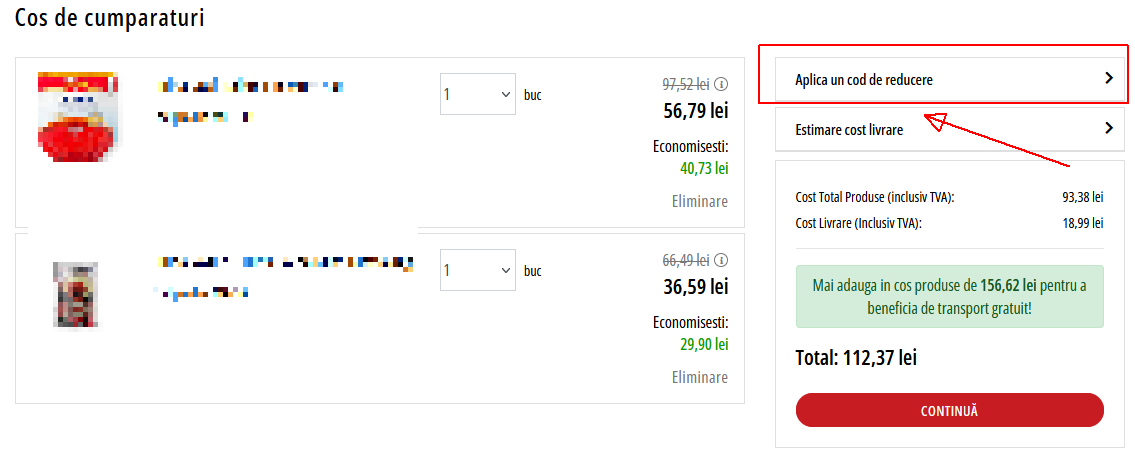Image resolution: width=1135 pixels, height=458 pixels.
Task: Remove first product via Eliminare link
Action: [x=699, y=201]
